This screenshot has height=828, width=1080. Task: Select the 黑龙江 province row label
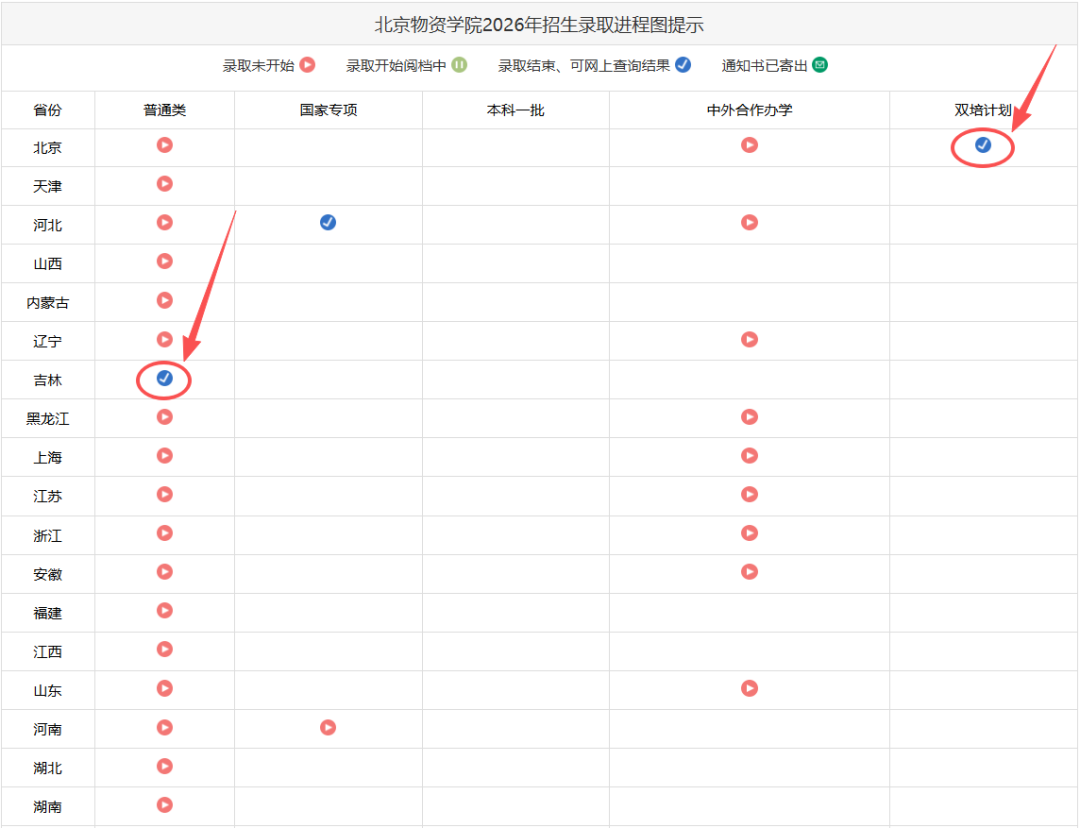click(48, 419)
